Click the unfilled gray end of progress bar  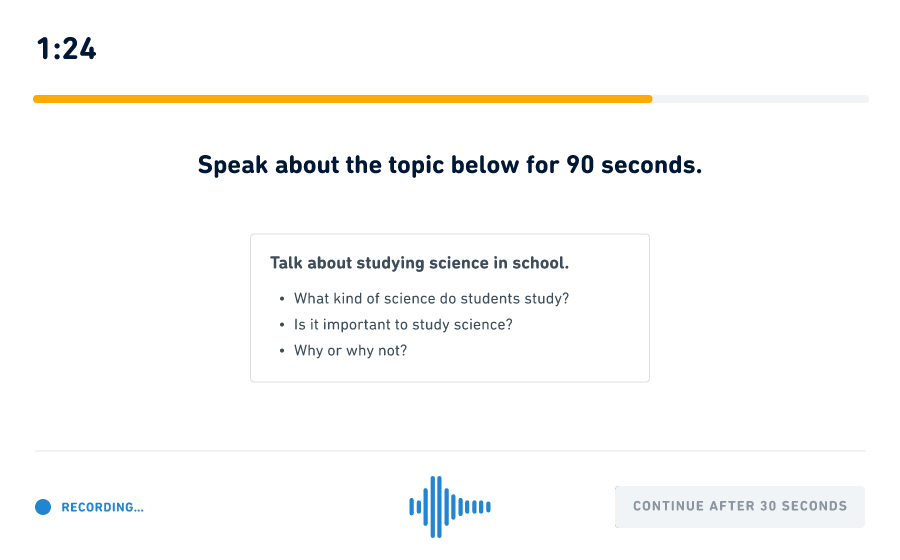point(761,99)
